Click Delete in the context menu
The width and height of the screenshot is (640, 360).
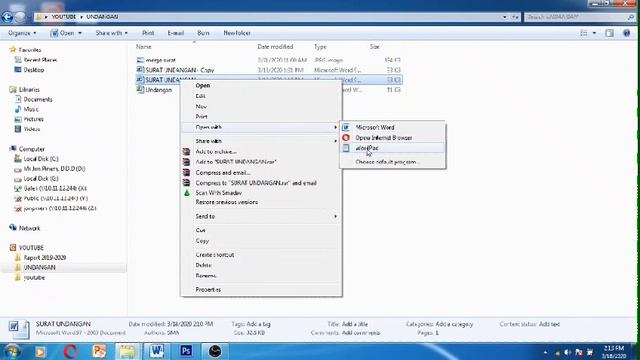click(261, 265)
